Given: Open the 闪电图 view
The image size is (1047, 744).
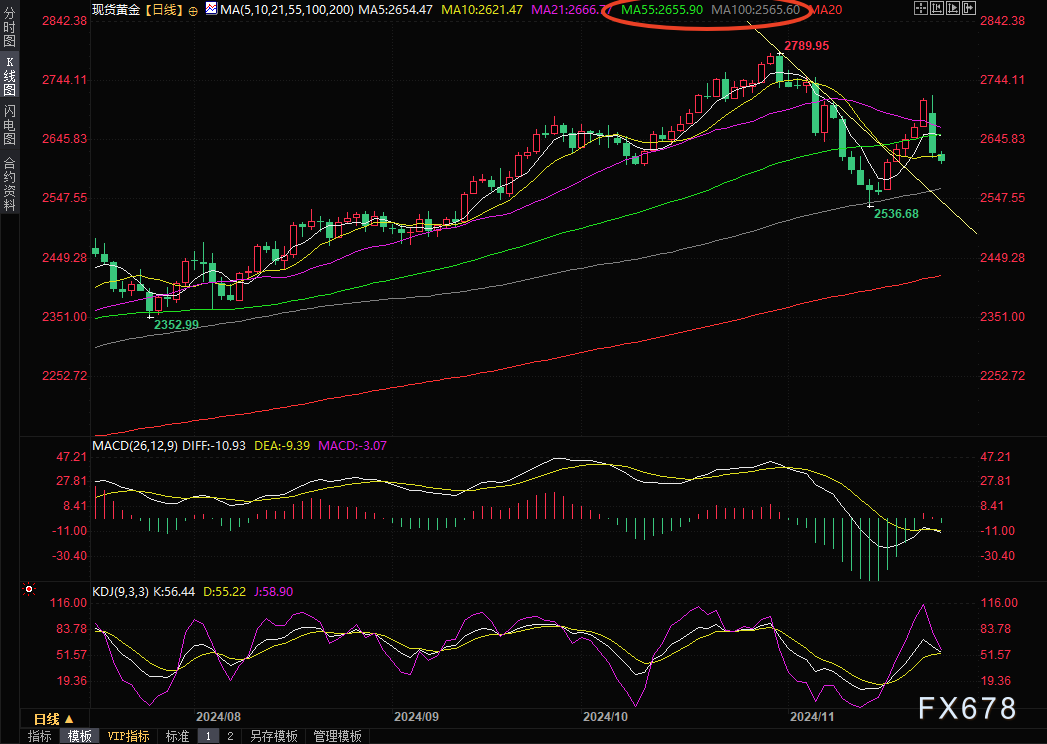Looking at the screenshot, I should pyautogui.click(x=9, y=126).
